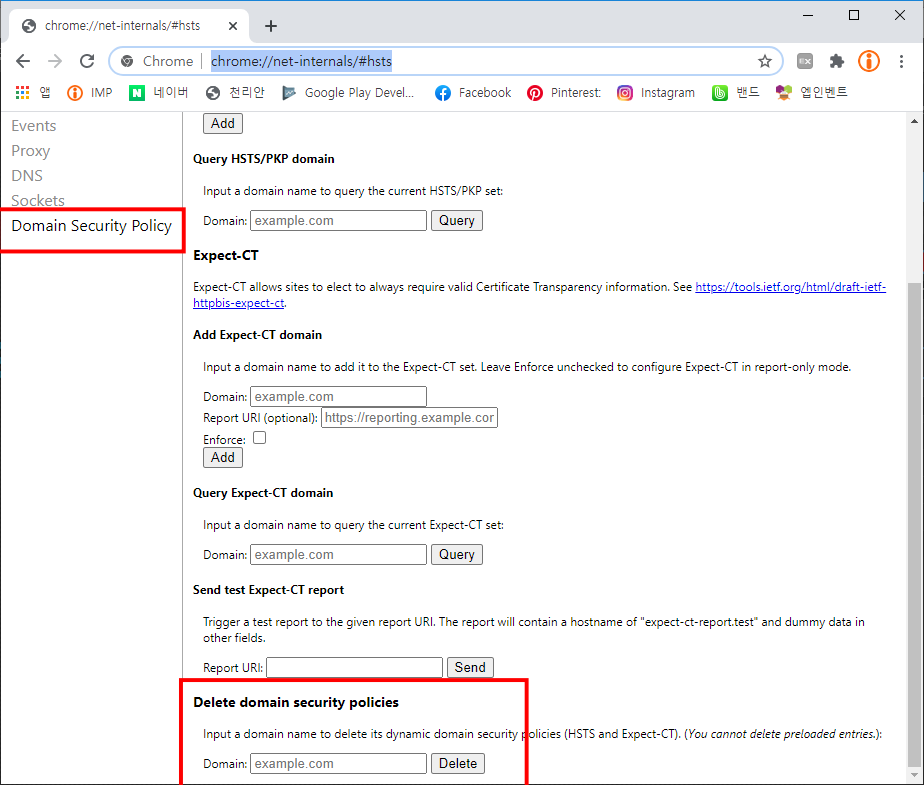Open the 엠인벤트 bookmark
This screenshot has width=924, height=785.
coord(811,93)
